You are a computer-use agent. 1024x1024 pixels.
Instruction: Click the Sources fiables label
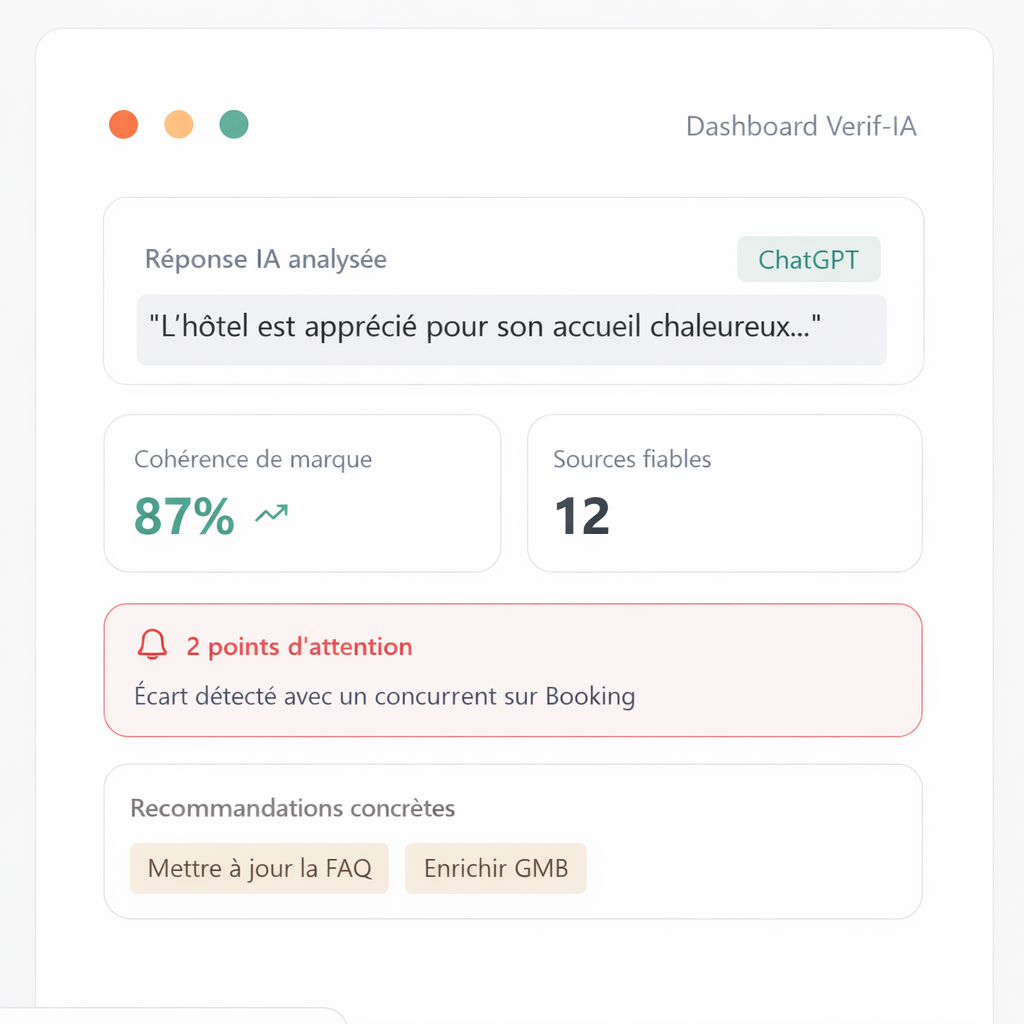pyautogui.click(x=632, y=460)
